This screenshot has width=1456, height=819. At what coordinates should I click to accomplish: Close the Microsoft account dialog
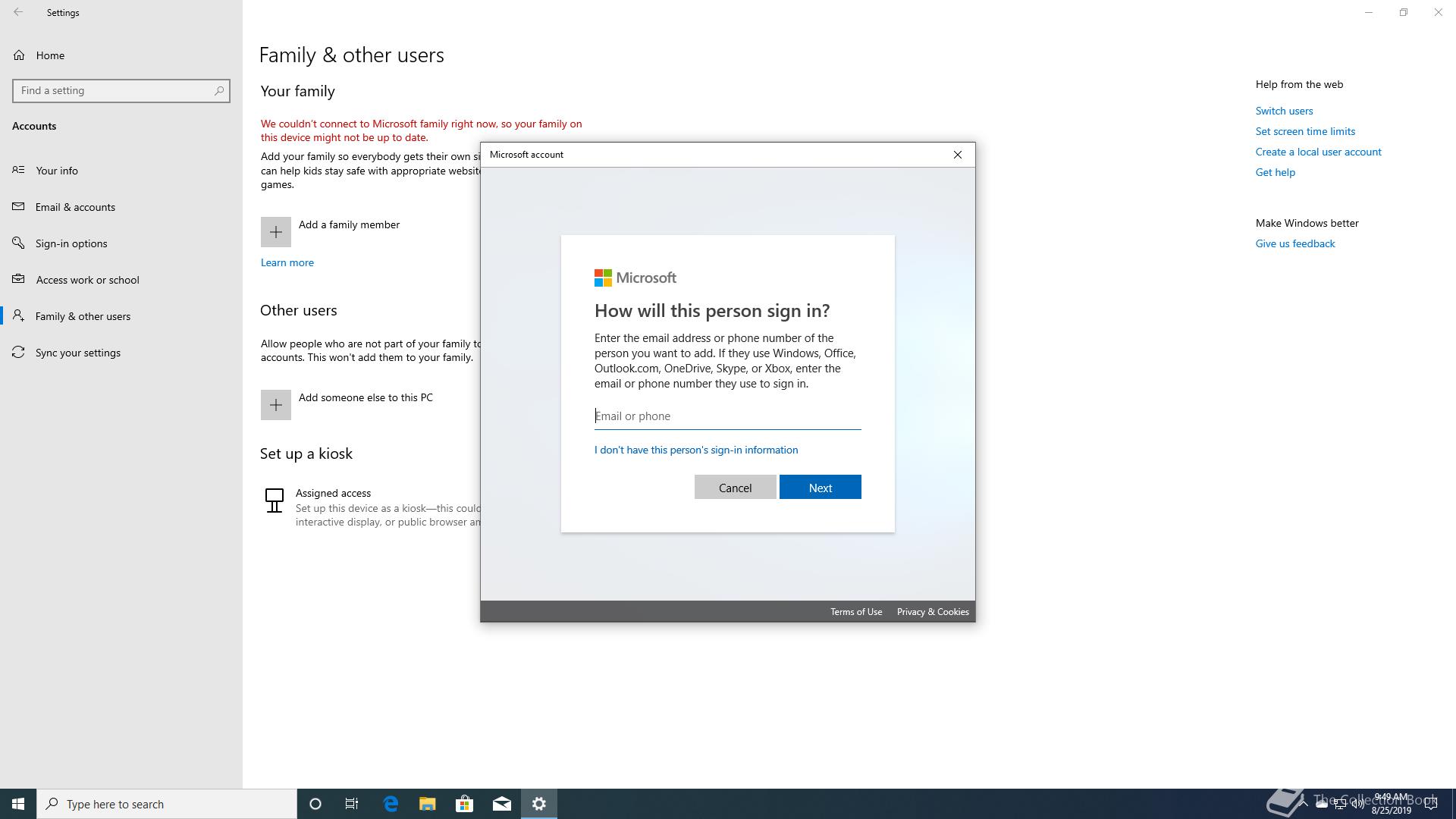click(x=957, y=155)
